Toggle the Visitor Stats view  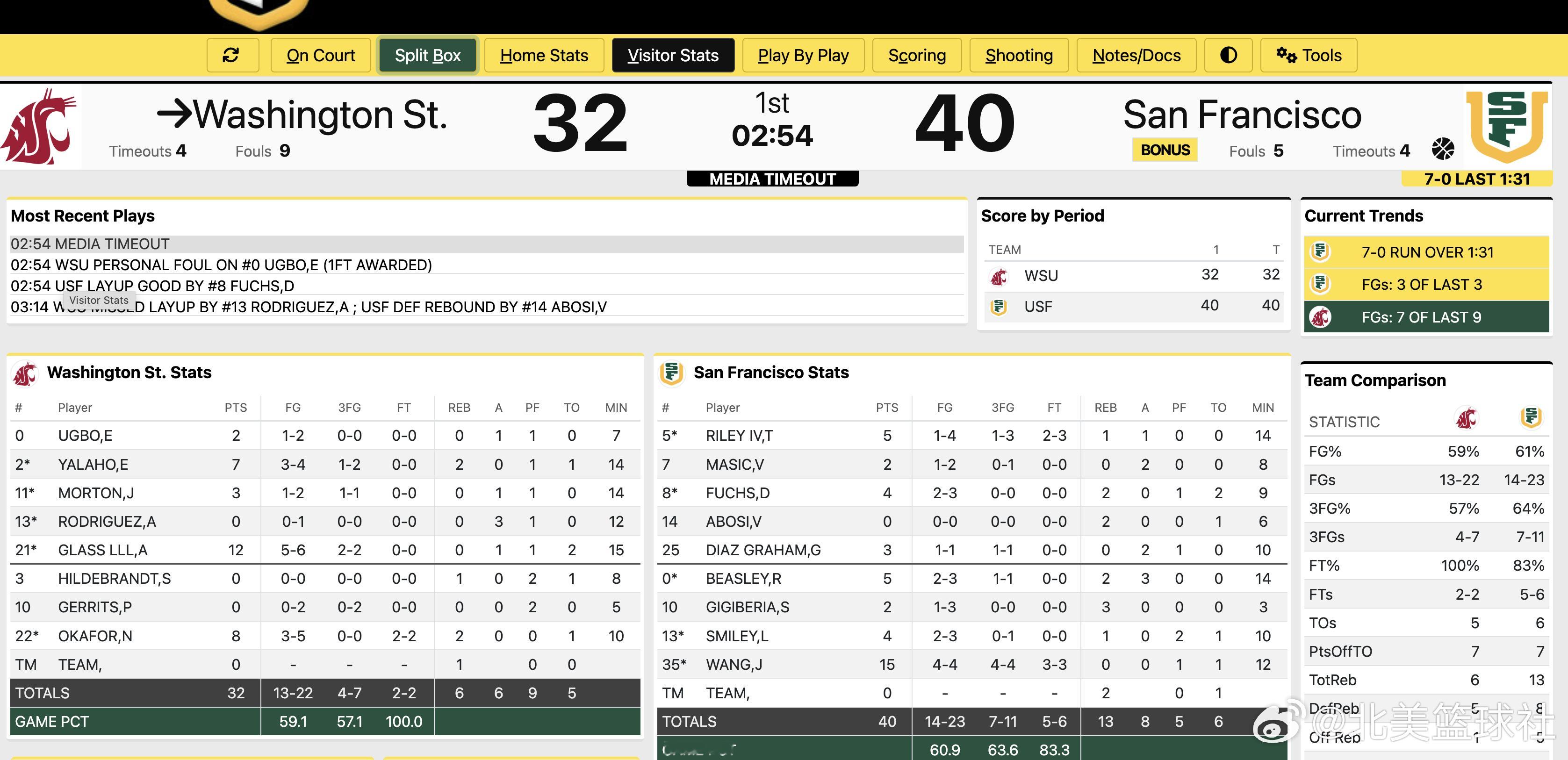click(x=673, y=55)
